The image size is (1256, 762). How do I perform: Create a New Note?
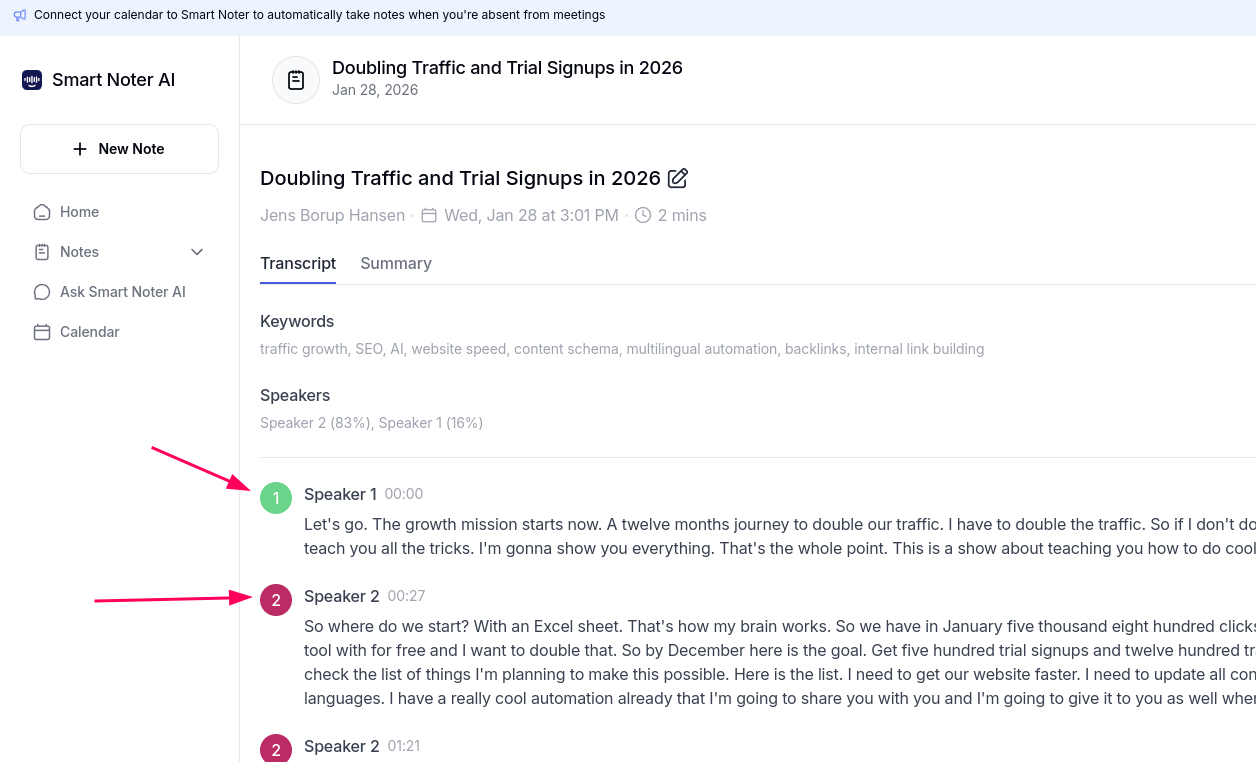point(119,149)
